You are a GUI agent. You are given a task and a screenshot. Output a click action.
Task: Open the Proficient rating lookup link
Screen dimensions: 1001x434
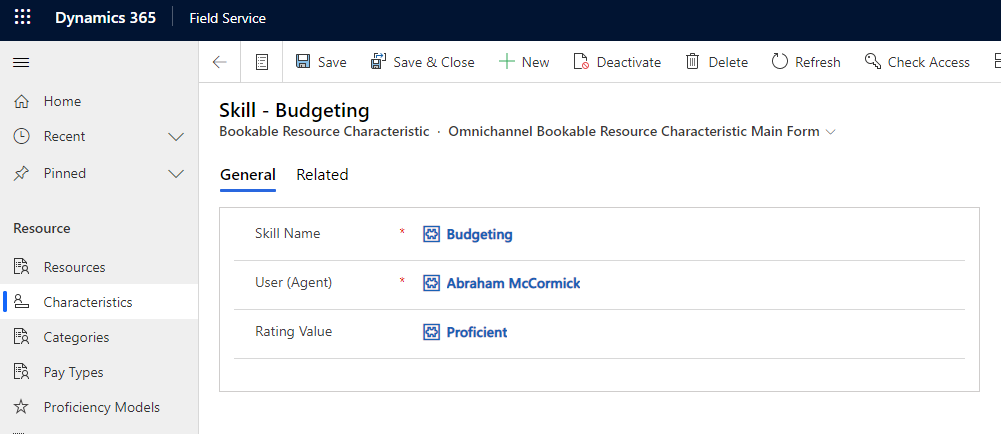477,333
